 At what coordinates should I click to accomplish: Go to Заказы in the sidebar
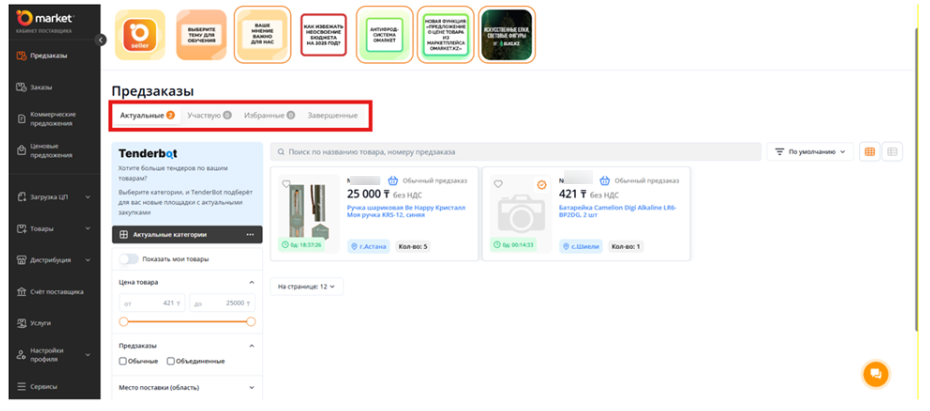(x=40, y=87)
